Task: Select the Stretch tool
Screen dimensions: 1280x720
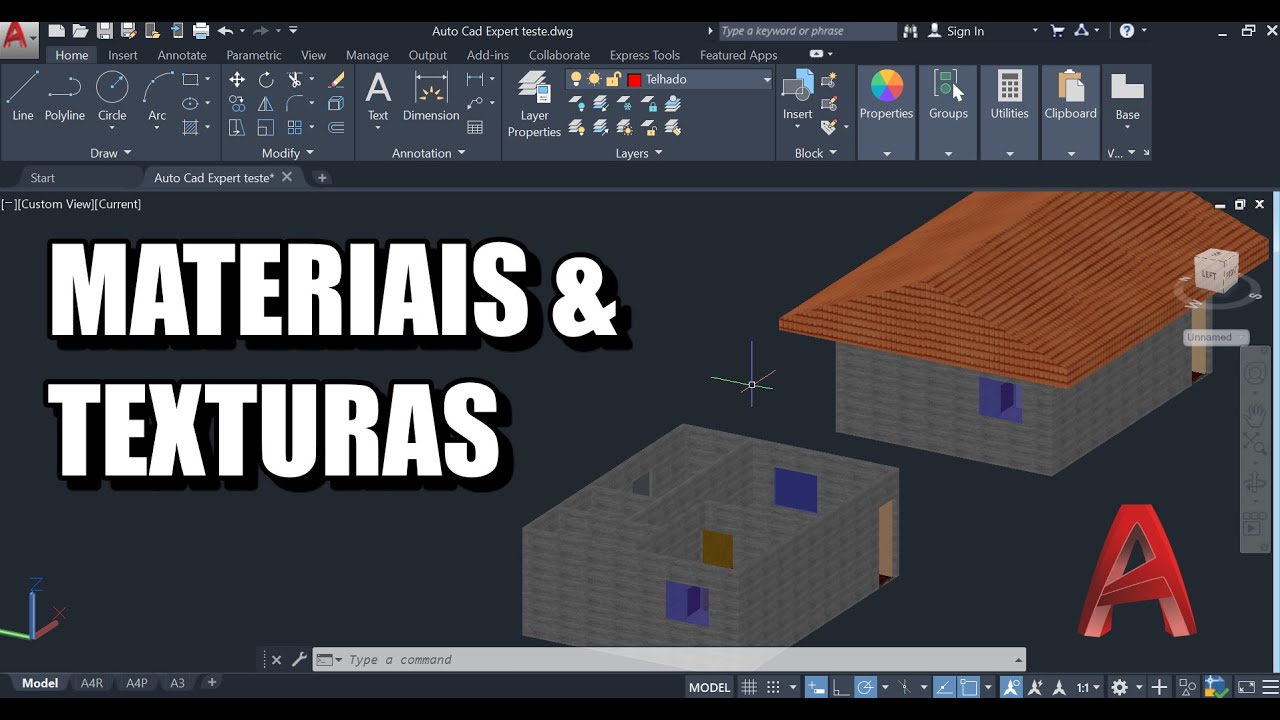Action: pyautogui.click(x=237, y=127)
